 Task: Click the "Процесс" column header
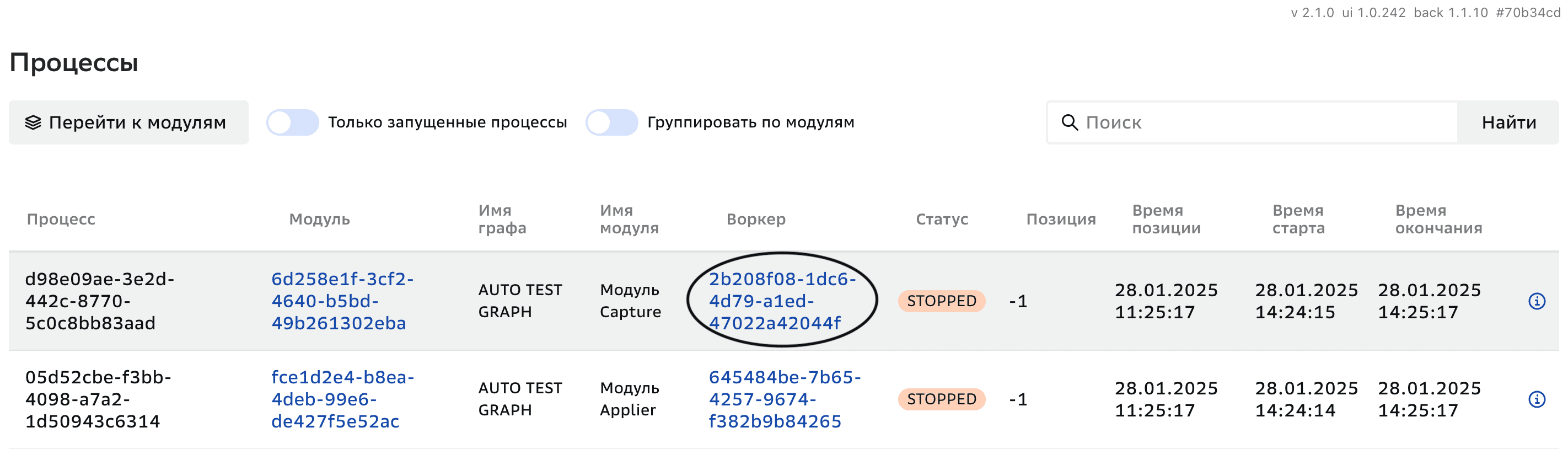pos(61,219)
